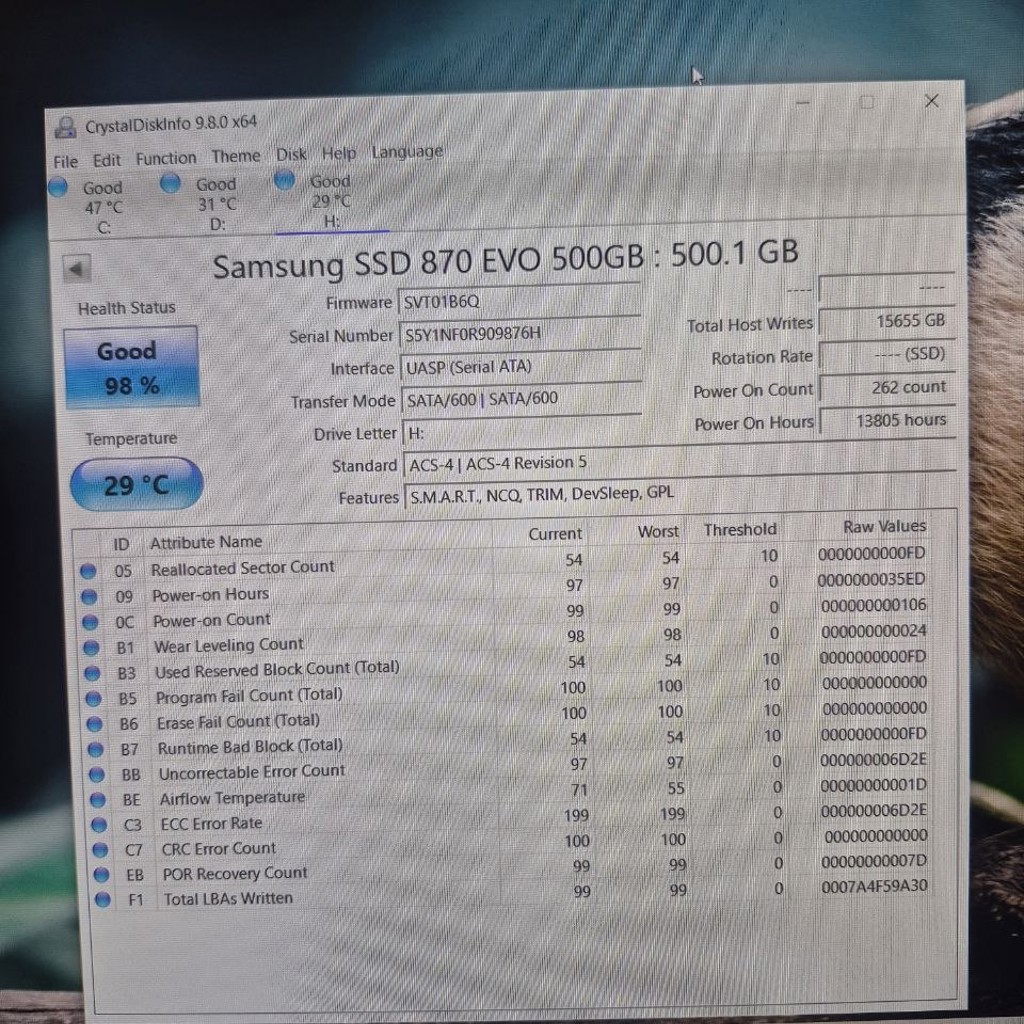The height and width of the screenshot is (1024, 1024).
Task: Click the 29 °C temperature button
Action: [136, 485]
